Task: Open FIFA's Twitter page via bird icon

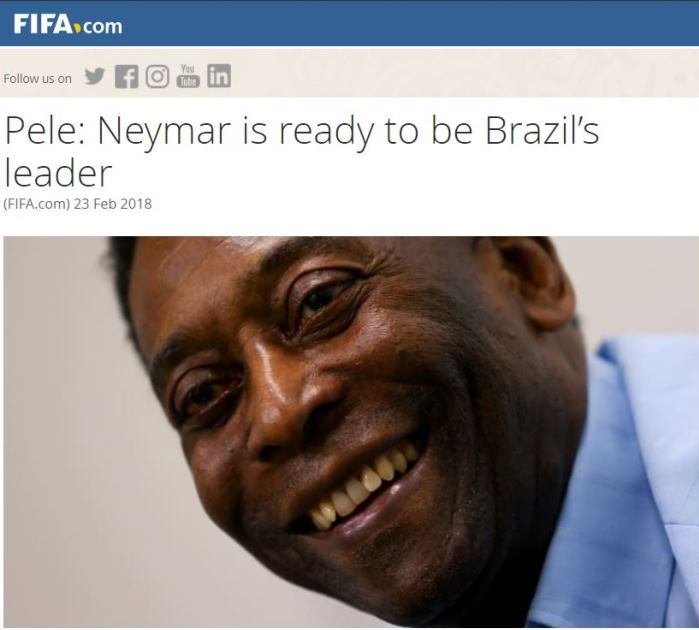Action: click(x=95, y=76)
